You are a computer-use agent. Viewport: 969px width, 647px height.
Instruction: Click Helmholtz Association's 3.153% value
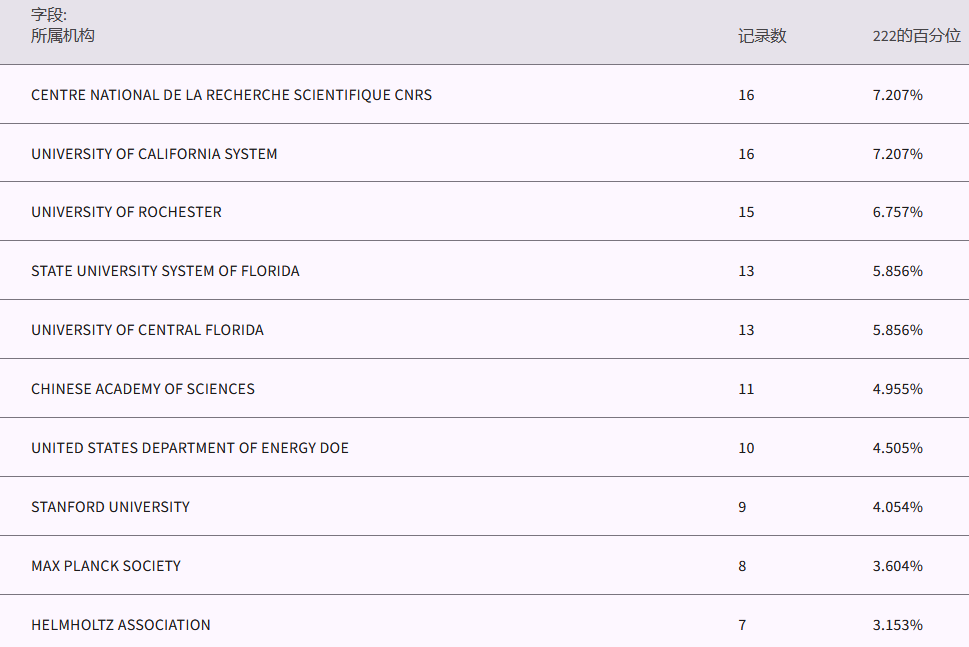coord(897,625)
